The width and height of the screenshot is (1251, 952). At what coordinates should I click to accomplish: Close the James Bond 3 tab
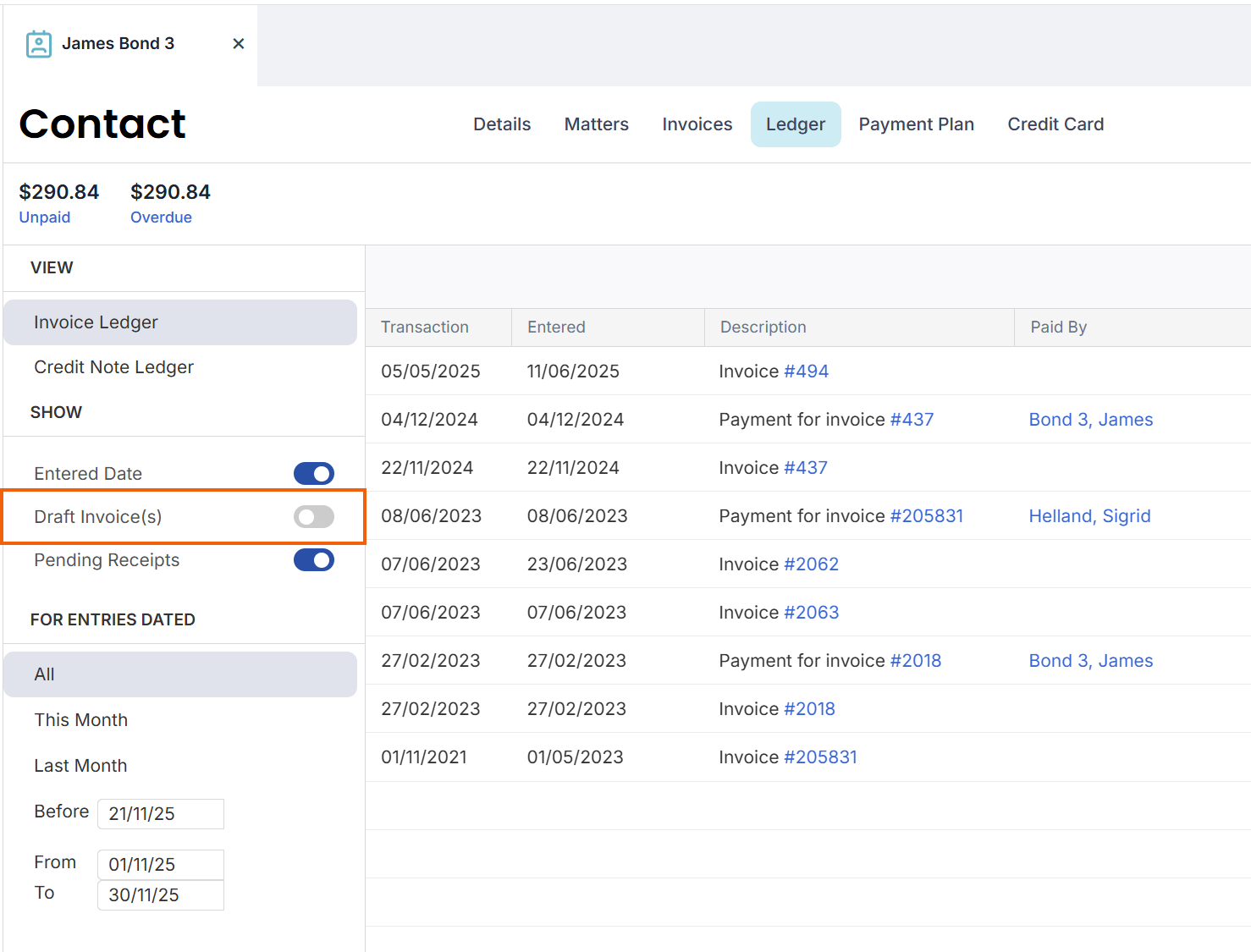point(239,44)
